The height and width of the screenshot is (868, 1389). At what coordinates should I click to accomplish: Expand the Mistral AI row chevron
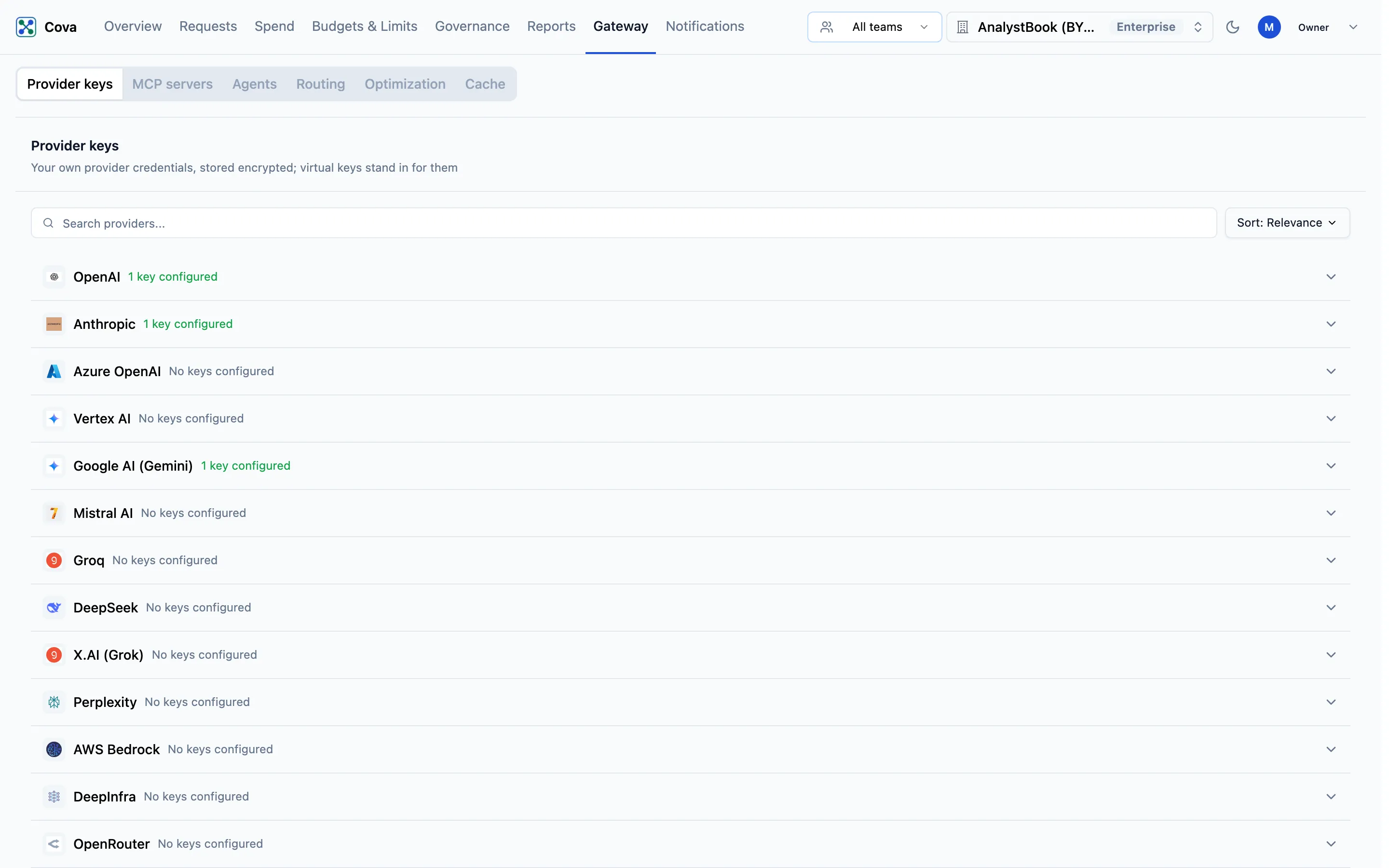(x=1331, y=513)
